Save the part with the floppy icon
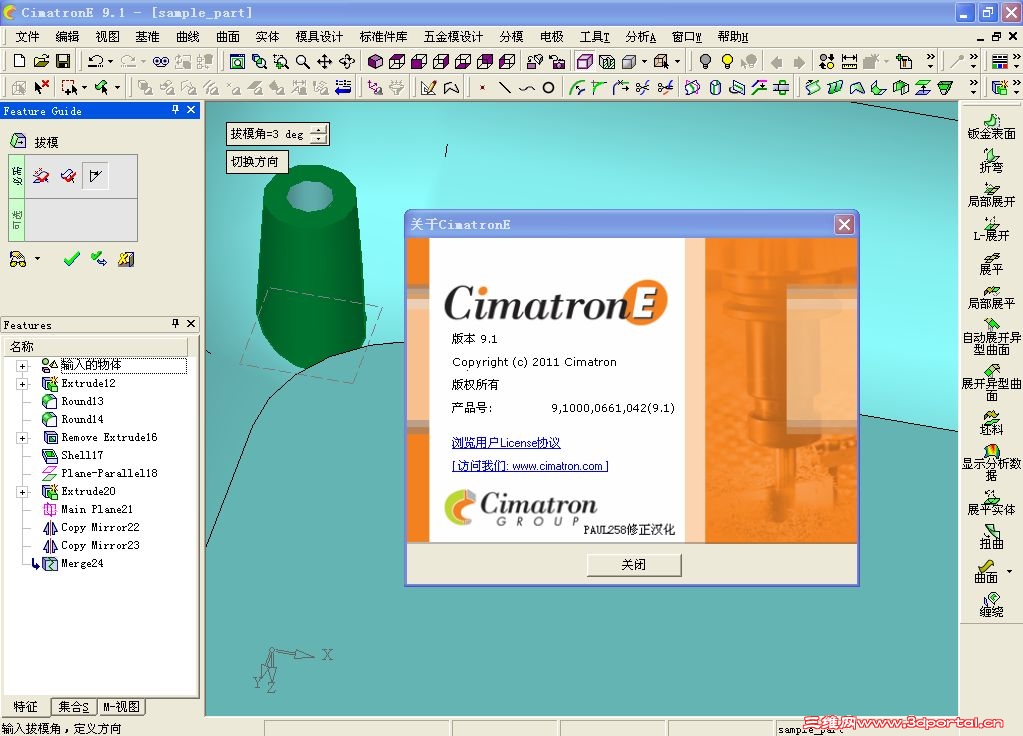Viewport: 1023px width, 736px height. pyautogui.click(x=63, y=61)
